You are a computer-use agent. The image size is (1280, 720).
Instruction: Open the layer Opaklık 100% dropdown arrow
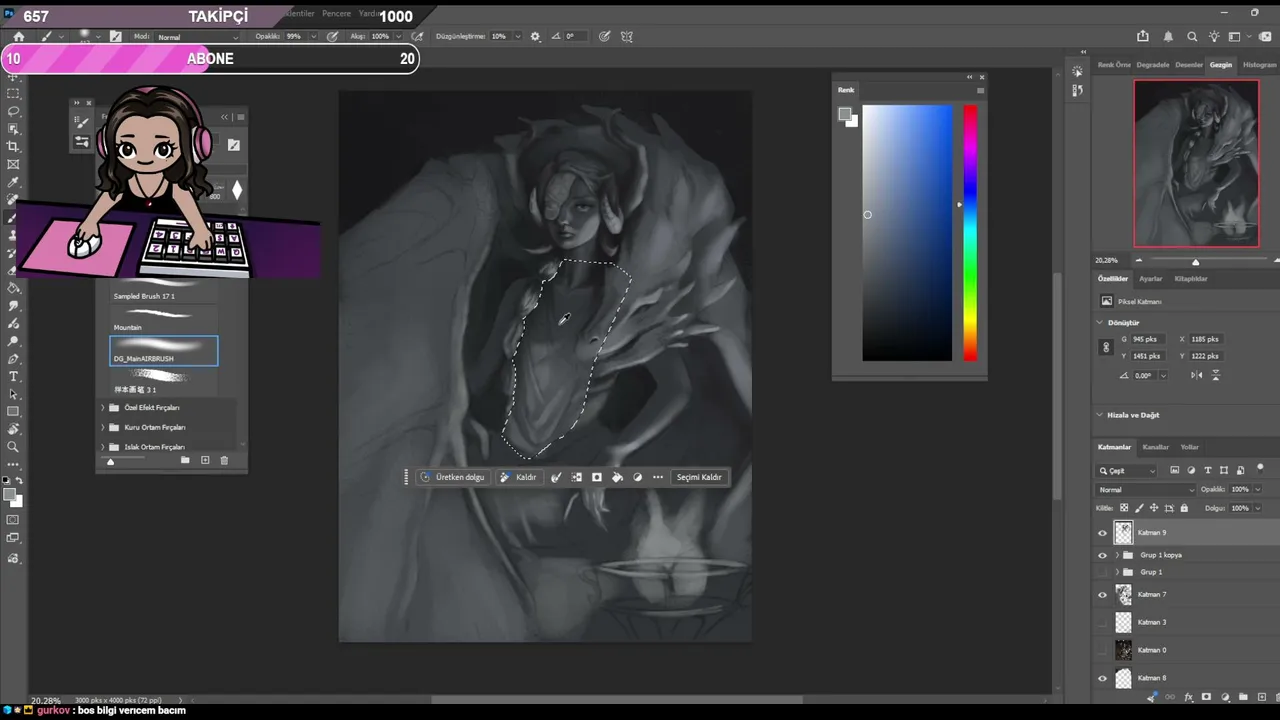tap(1258, 490)
